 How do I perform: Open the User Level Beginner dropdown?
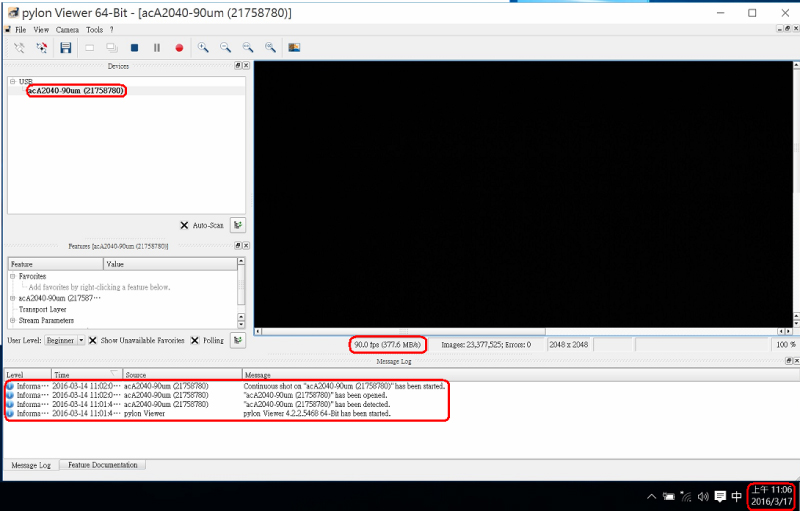click(81, 340)
